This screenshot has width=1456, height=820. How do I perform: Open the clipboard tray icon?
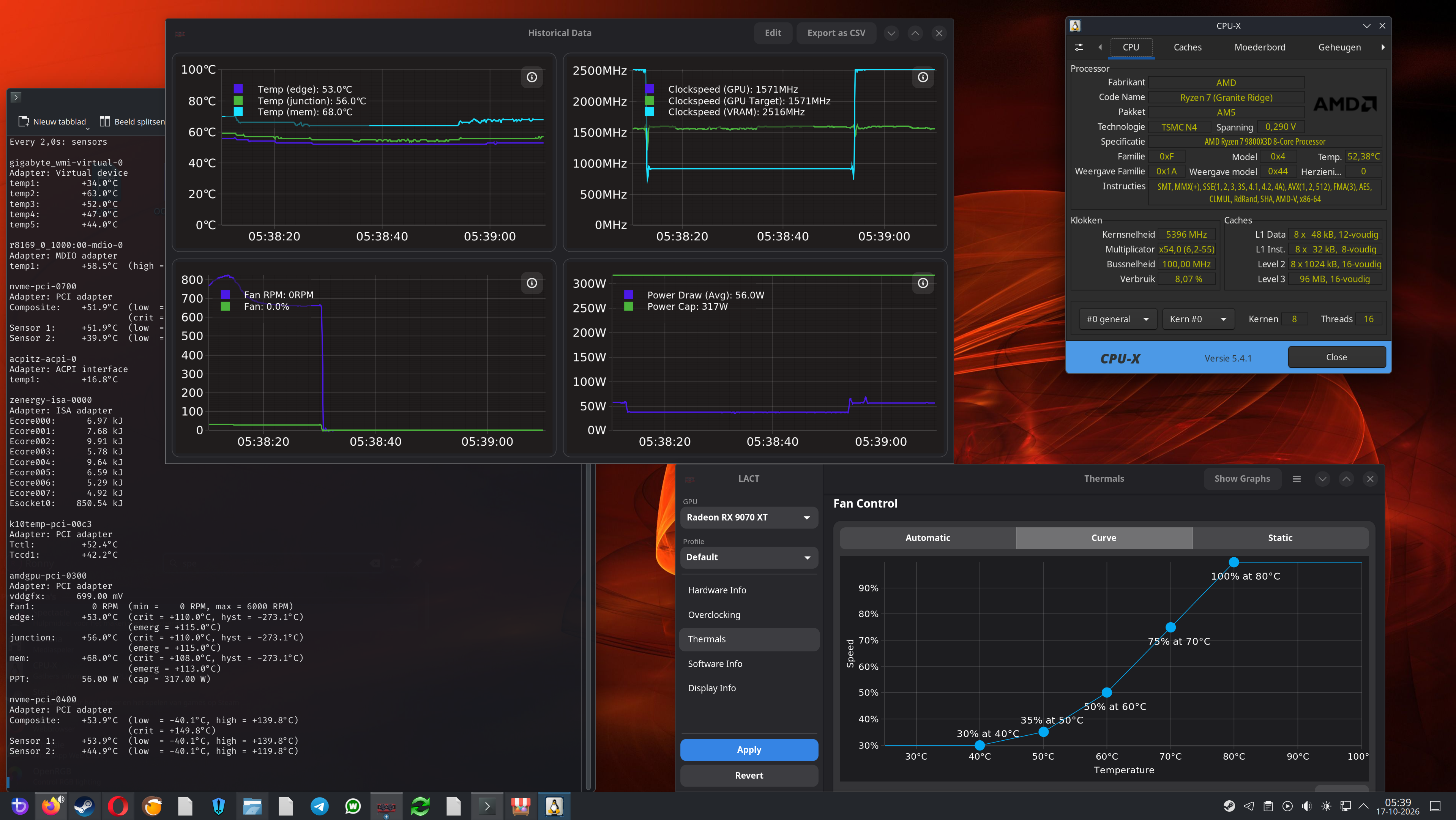[1268, 806]
